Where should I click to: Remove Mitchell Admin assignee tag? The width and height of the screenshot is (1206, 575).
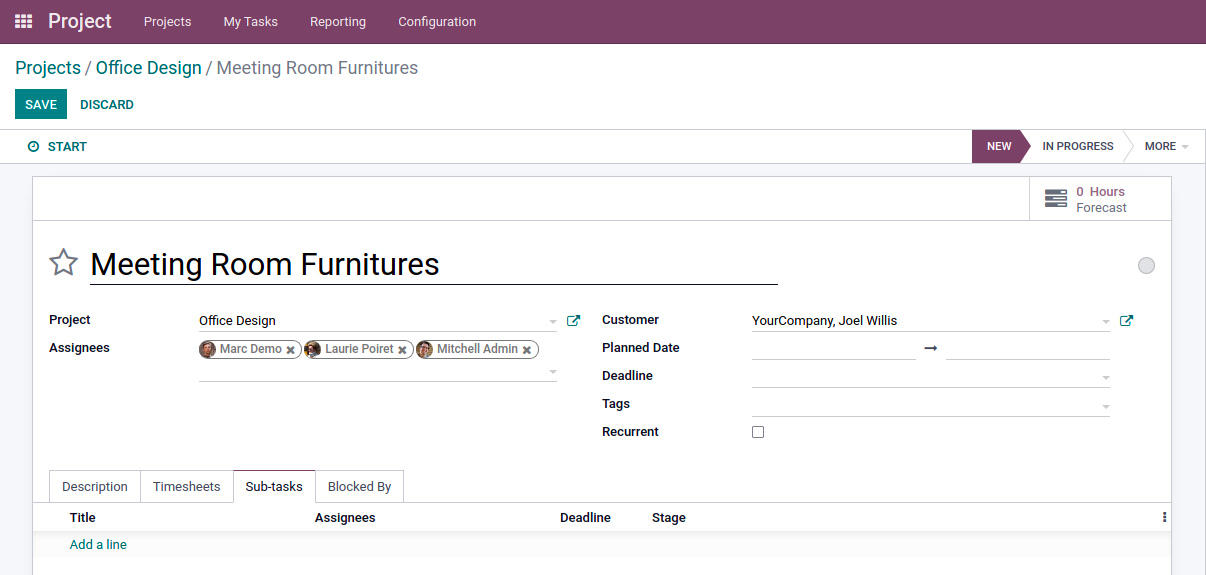[x=527, y=350]
